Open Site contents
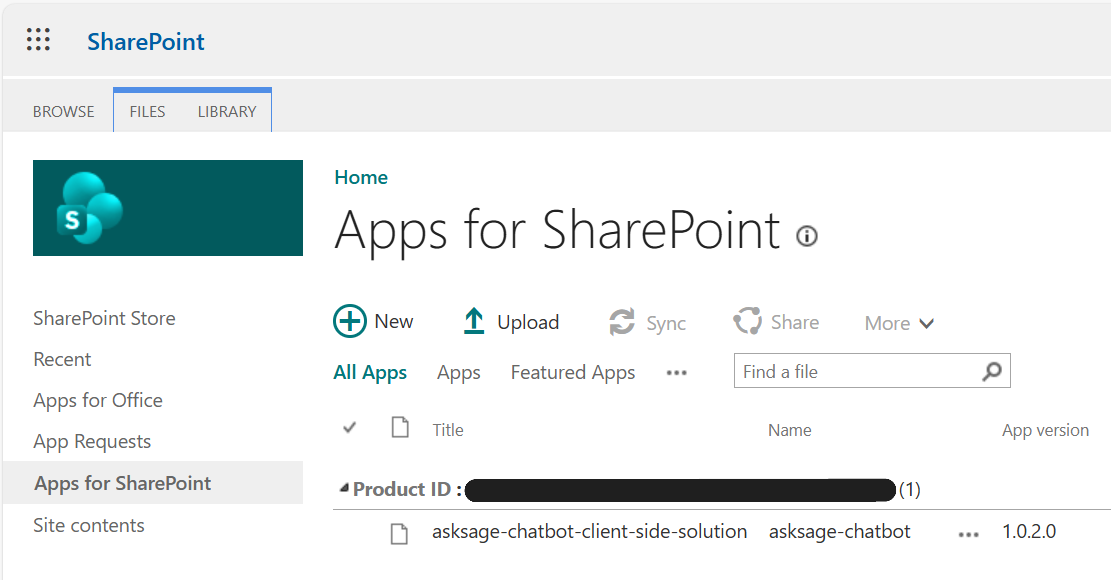The height and width of the screenshot is (580, 1111). [x=89, y=524]
